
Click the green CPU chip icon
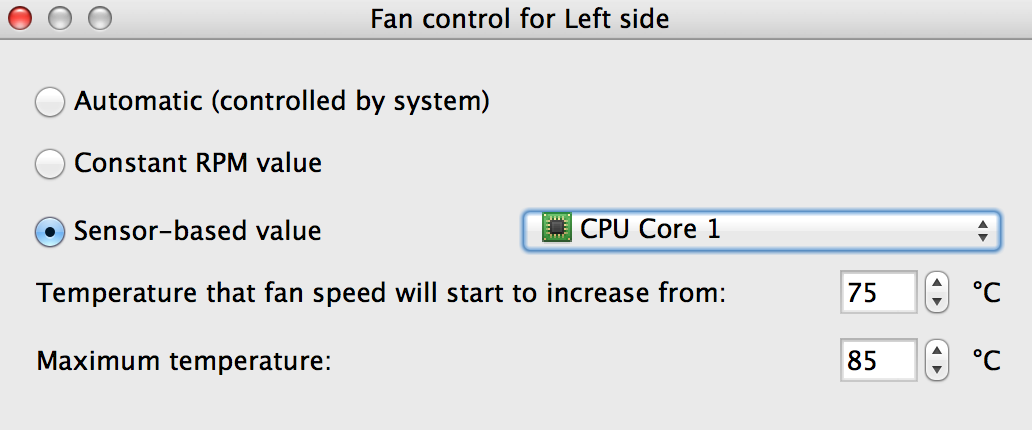click(x=555, y=230)
